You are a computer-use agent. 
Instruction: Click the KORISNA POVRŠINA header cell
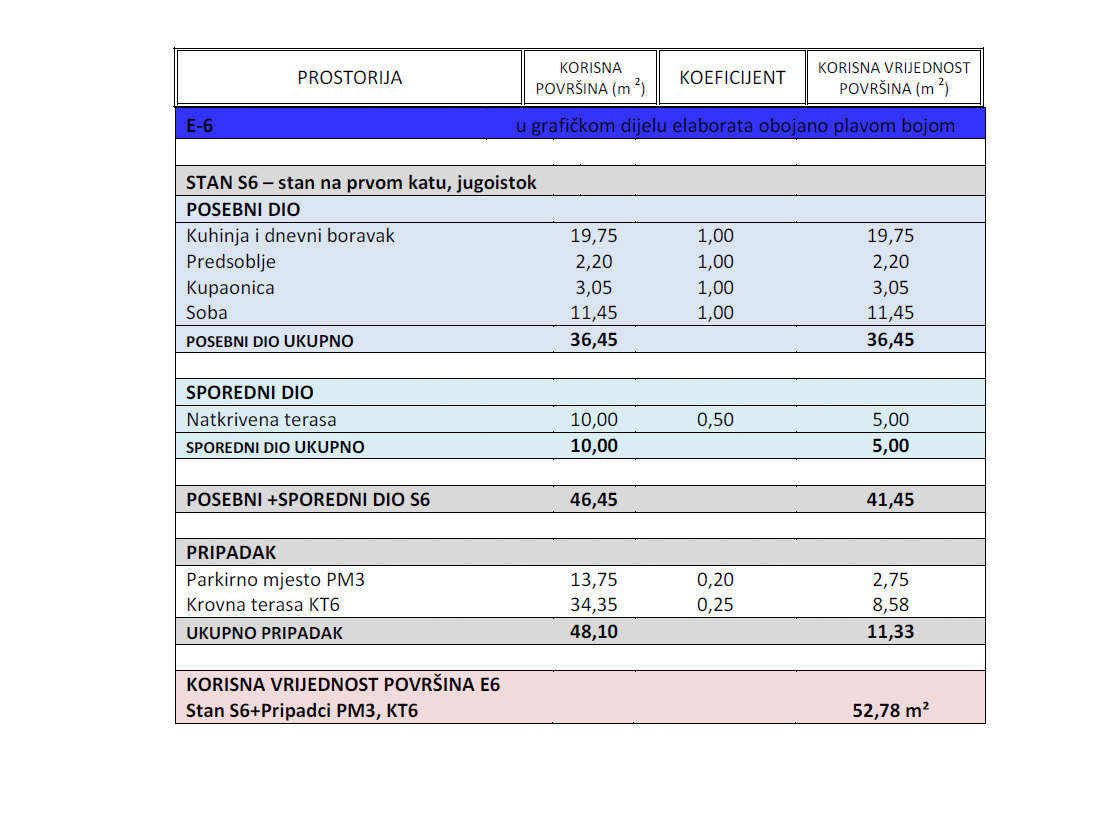pyautogui.click(x=590, y=77)
